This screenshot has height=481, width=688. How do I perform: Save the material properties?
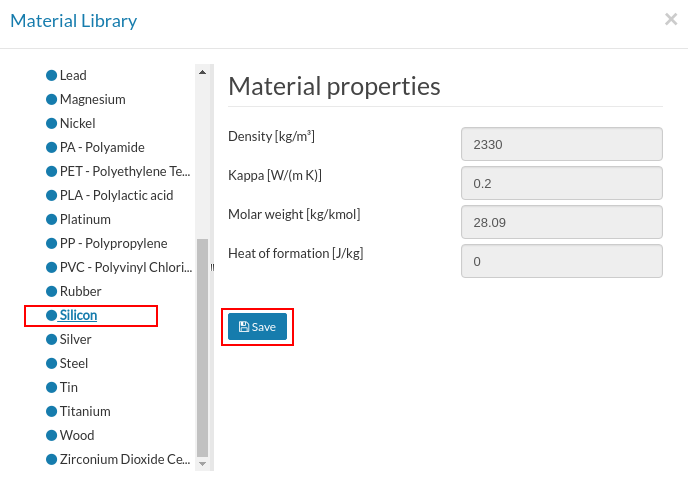click(257, 327)
